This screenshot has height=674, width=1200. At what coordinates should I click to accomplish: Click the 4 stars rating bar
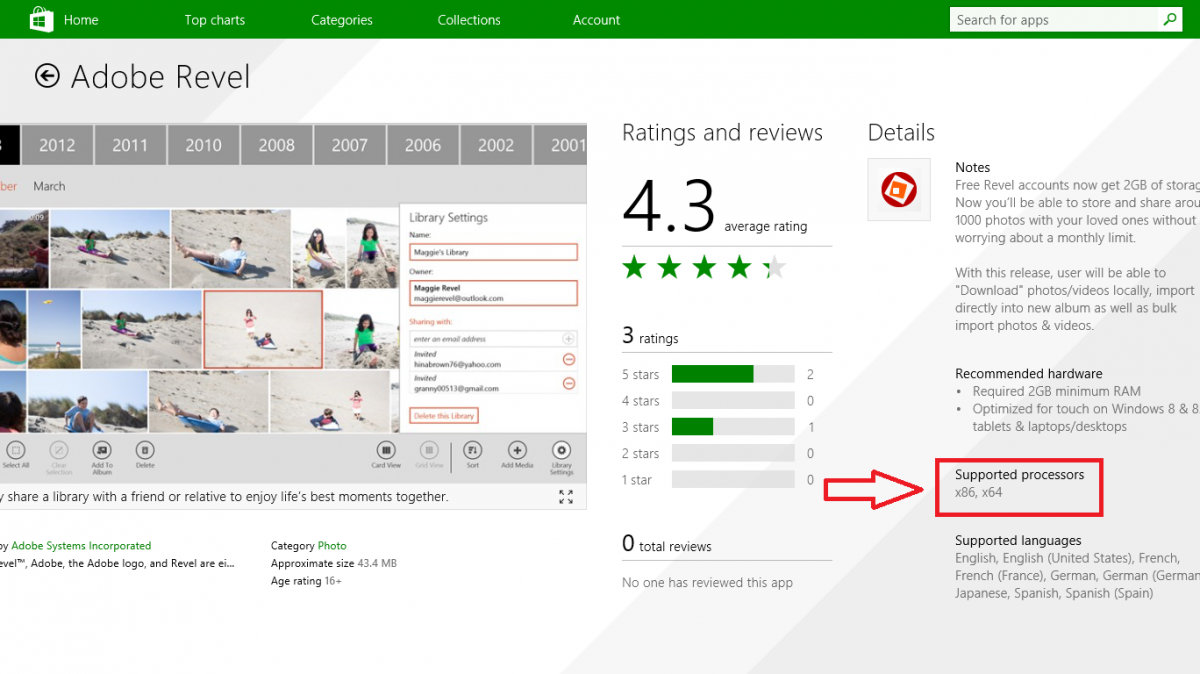pos(733,401)
